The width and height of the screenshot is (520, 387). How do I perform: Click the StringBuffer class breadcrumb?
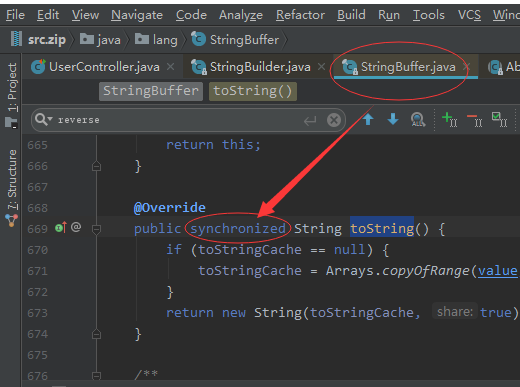tap(235, 40)
